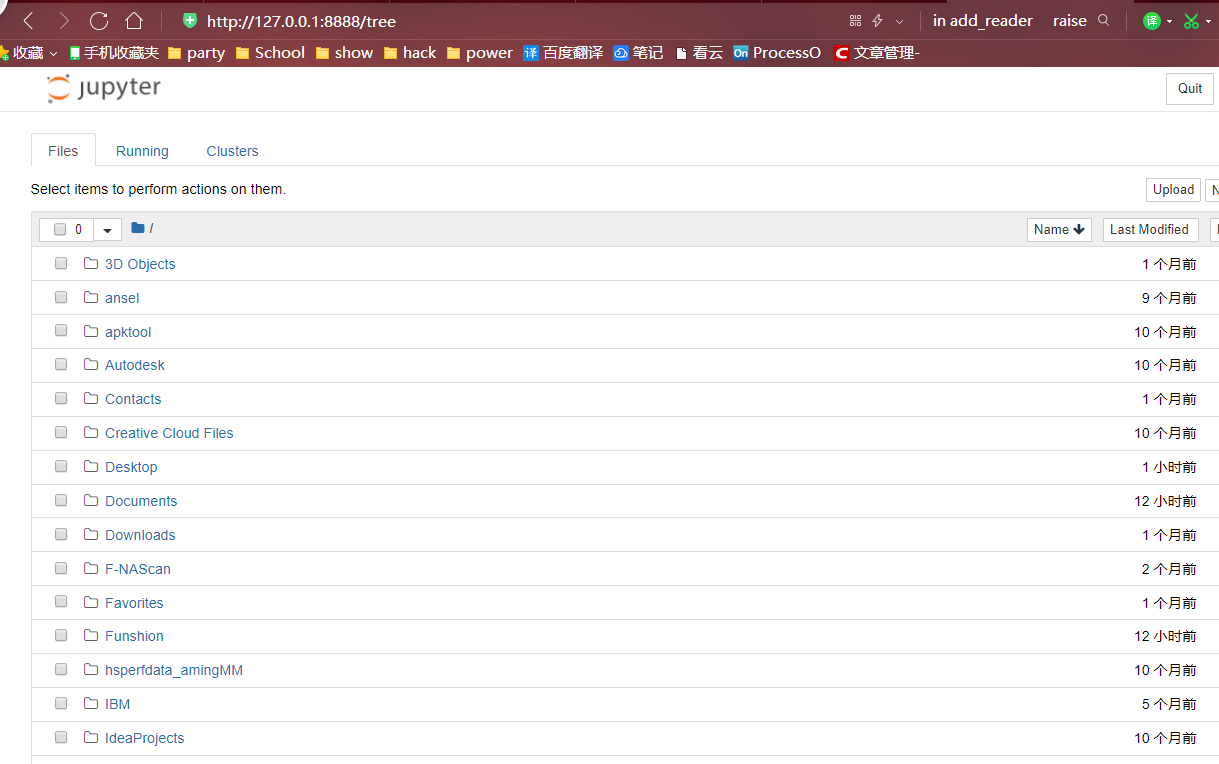
Task: Open the hsperfdata_amingMM folder
Action: coord(174,670)
